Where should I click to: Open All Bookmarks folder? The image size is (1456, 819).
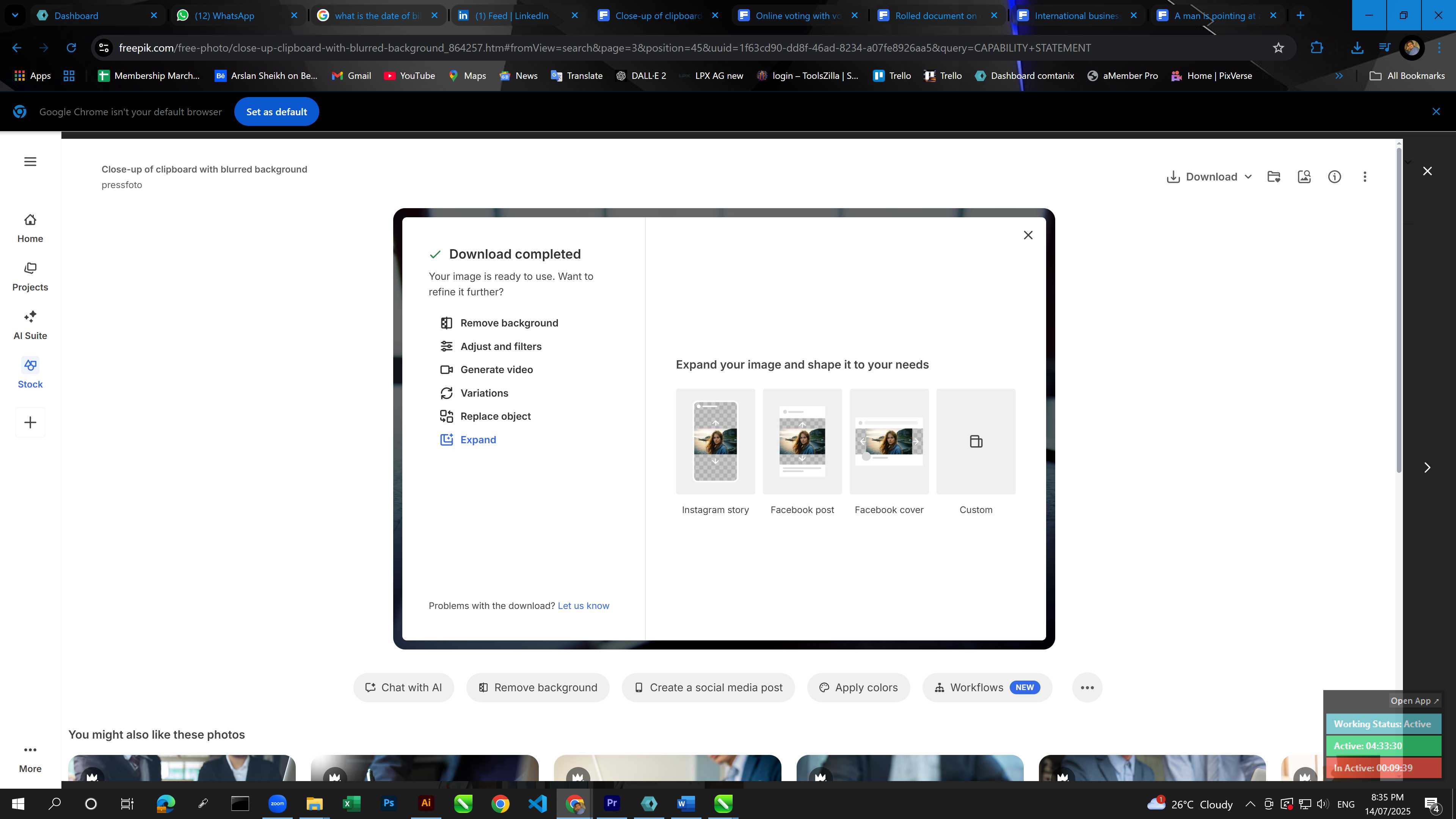[1407, 76]
